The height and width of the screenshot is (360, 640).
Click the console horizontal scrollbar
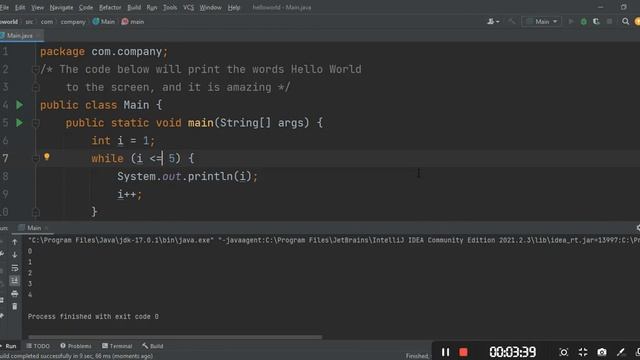(x=175, y=337)
